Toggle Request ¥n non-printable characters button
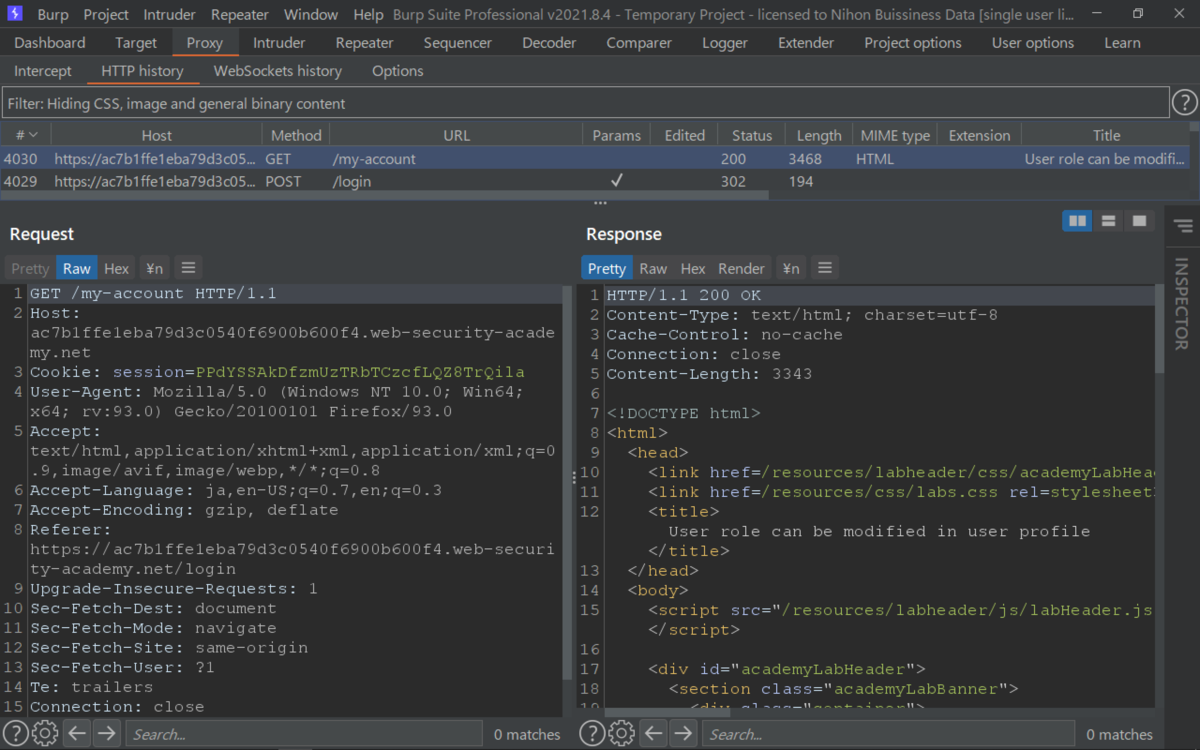The height and width of the screenshot is (750, 1200). coord(154,268)
